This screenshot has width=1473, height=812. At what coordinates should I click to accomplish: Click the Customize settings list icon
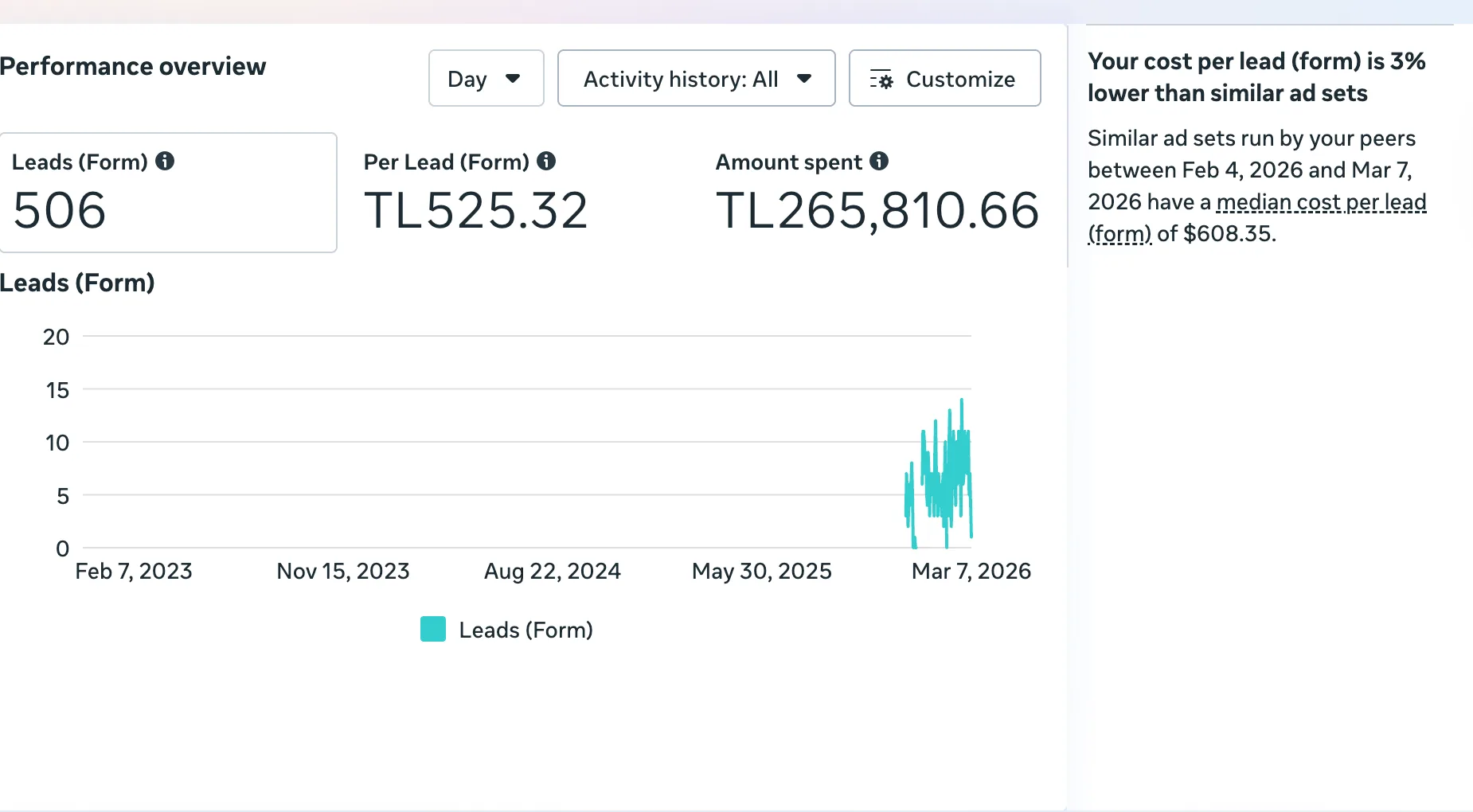(x=881, y=79)
